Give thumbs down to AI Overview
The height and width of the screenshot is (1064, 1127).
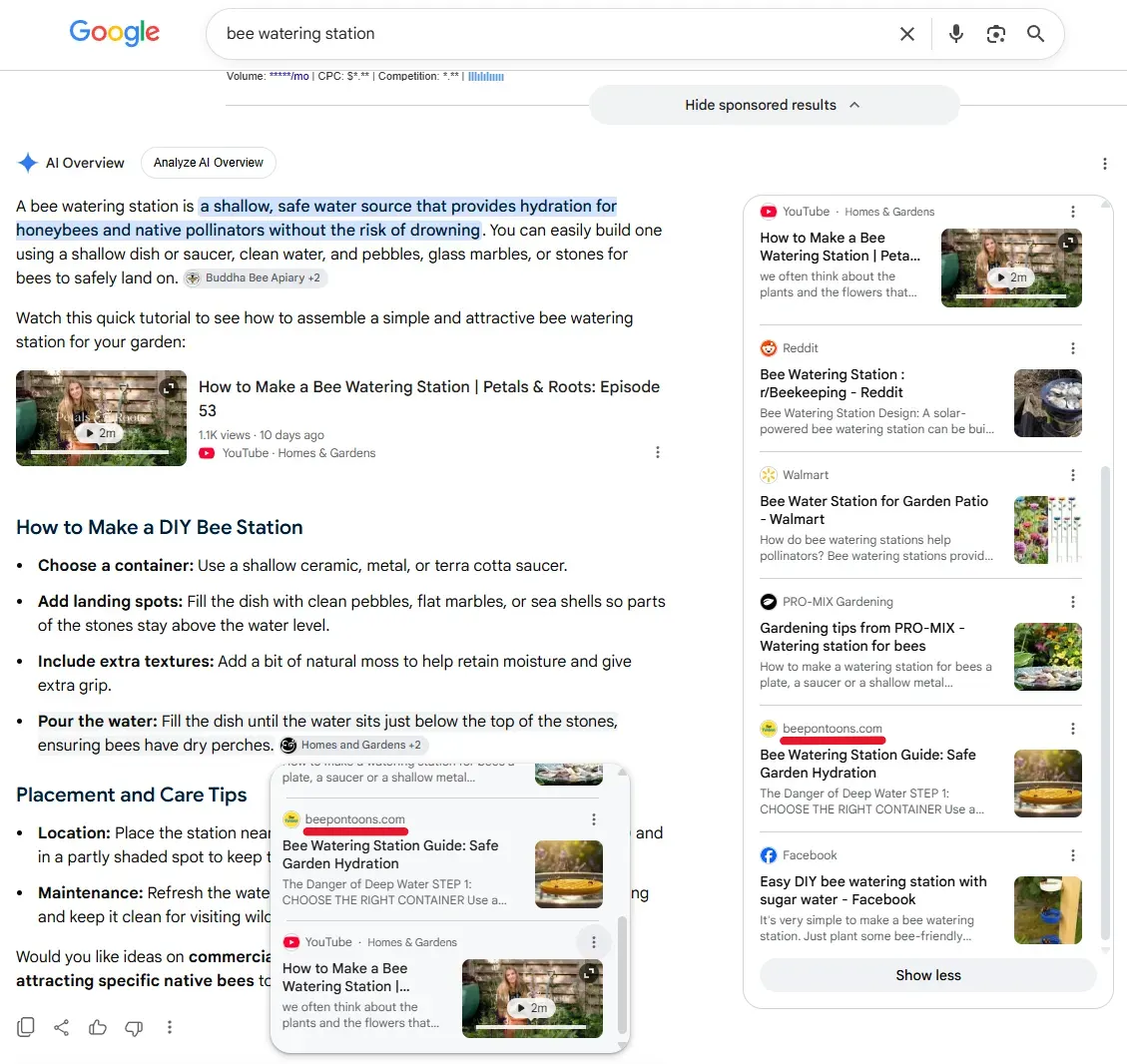coord(134,1028)
